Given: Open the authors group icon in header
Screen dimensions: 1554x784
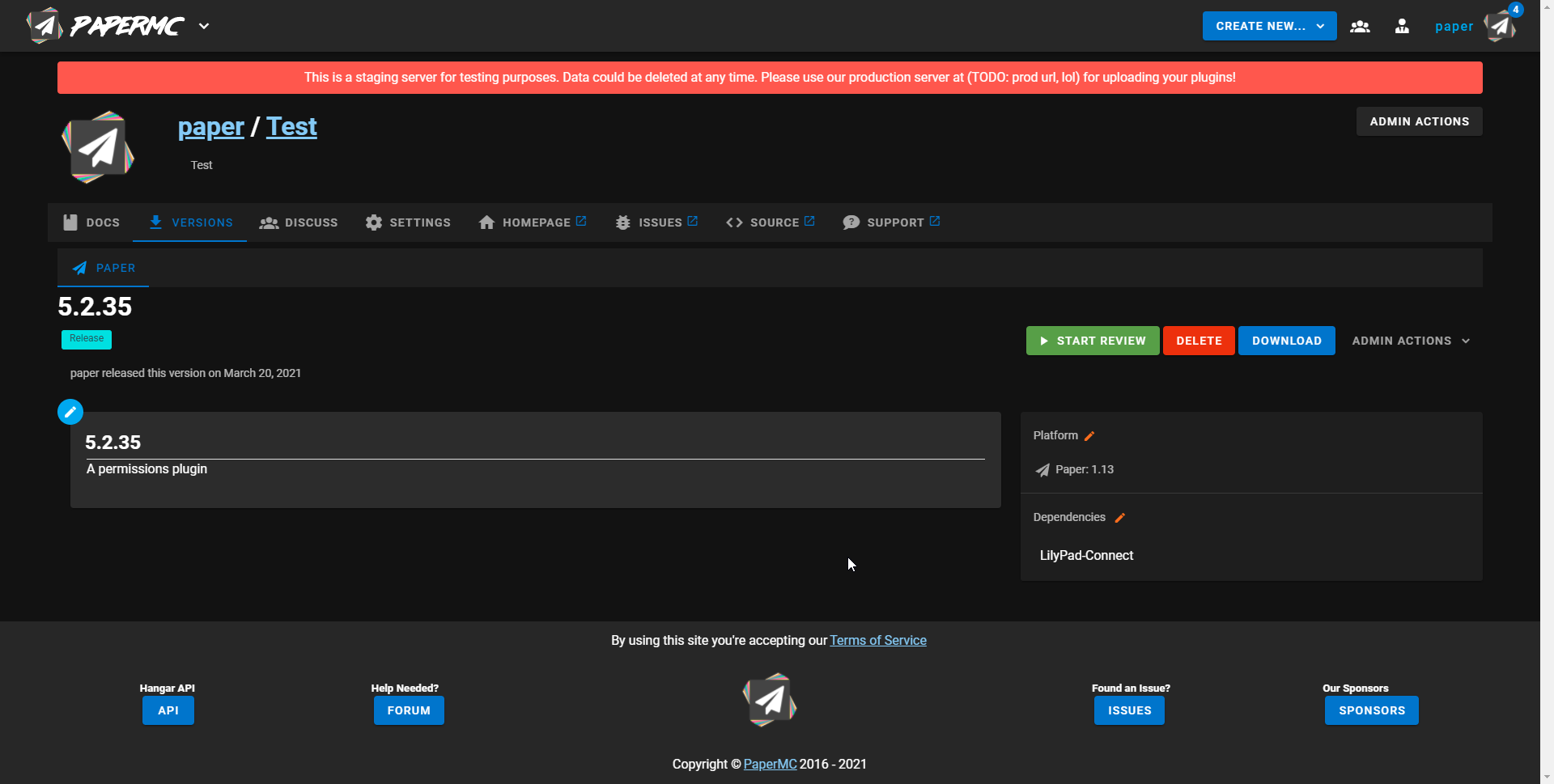Looking at the screenshot, I should click(x=1360, y=26).
